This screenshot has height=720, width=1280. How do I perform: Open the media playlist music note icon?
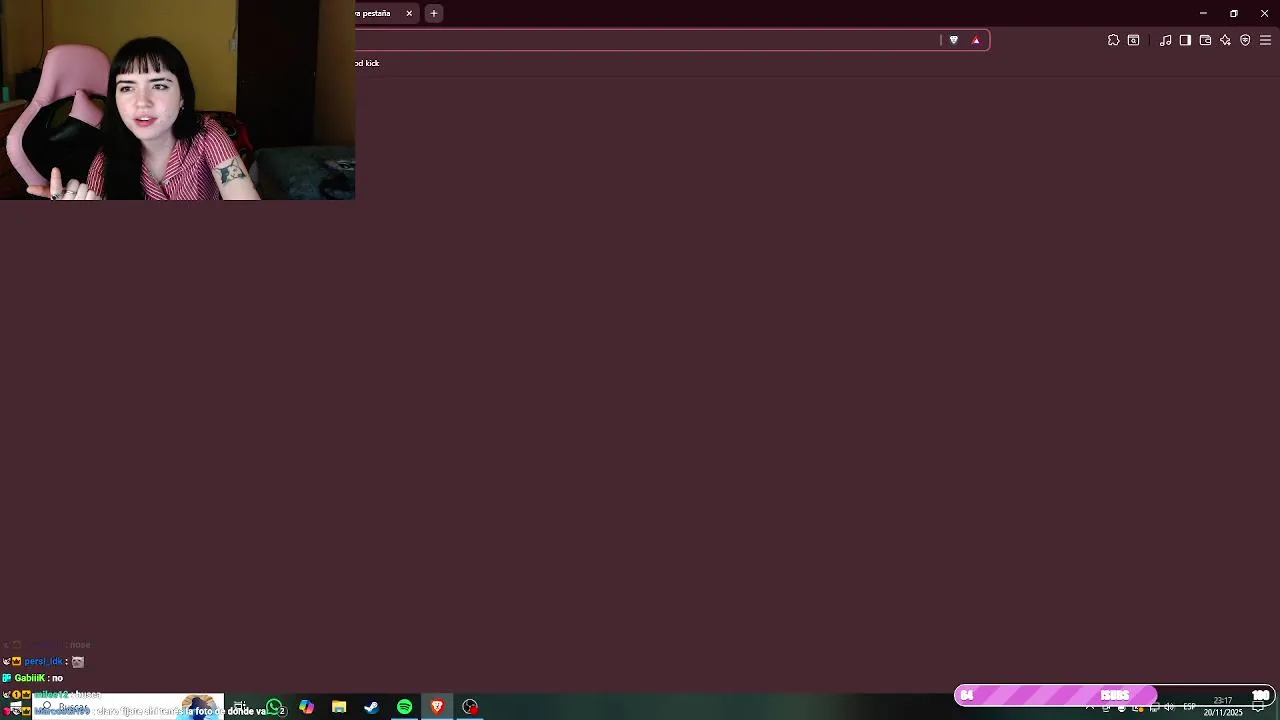click(x=1165, y=40)
